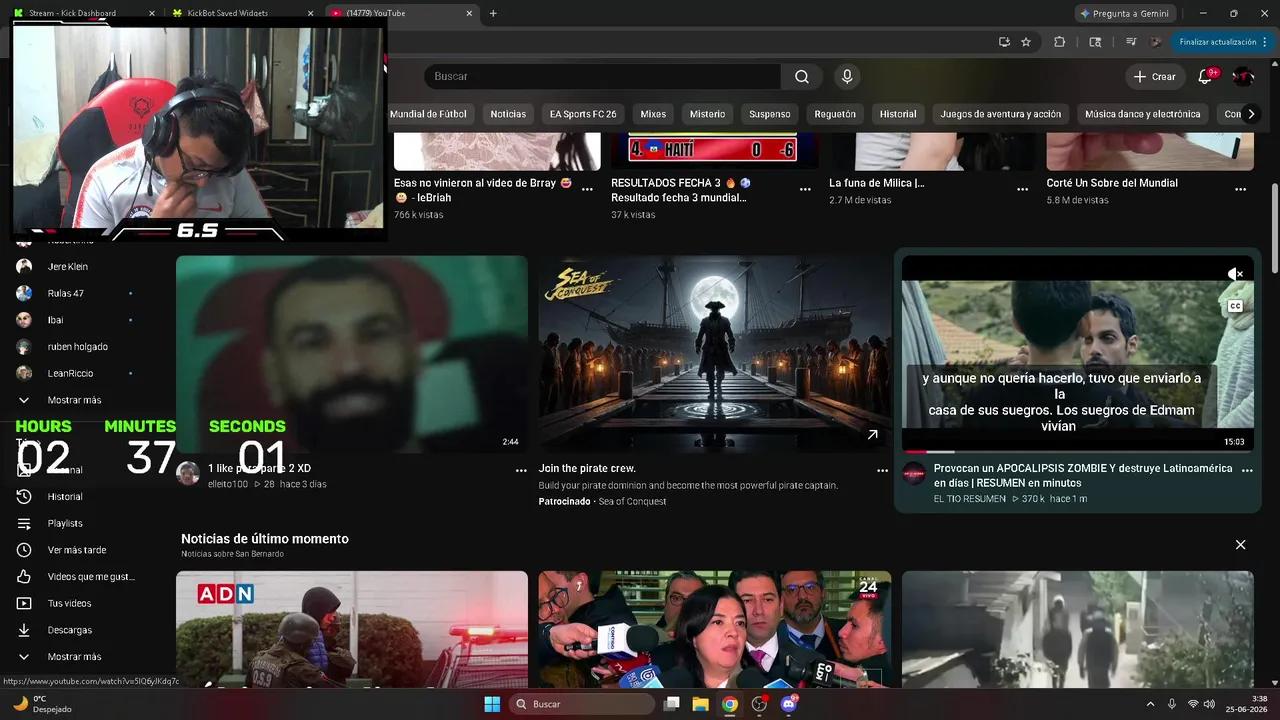
Task: Open options menu for La funa de Milica
Action: (x=1022, y=189)
